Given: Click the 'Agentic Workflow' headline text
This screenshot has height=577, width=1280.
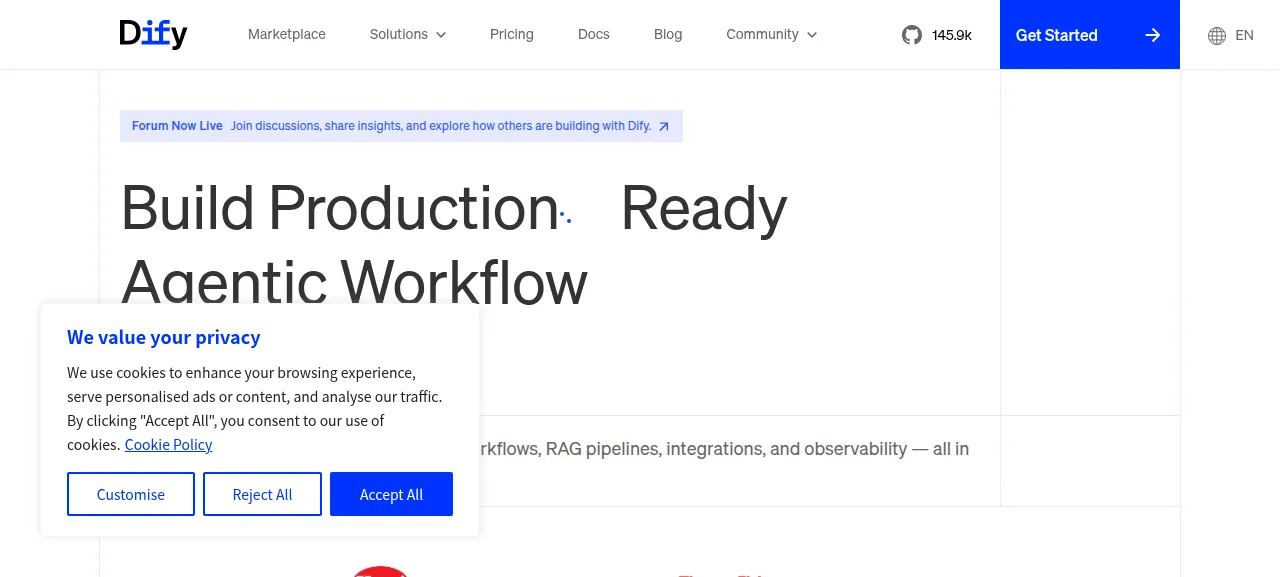Looking at the screenshot, I should pyautogui.click(x=354, y=280).
